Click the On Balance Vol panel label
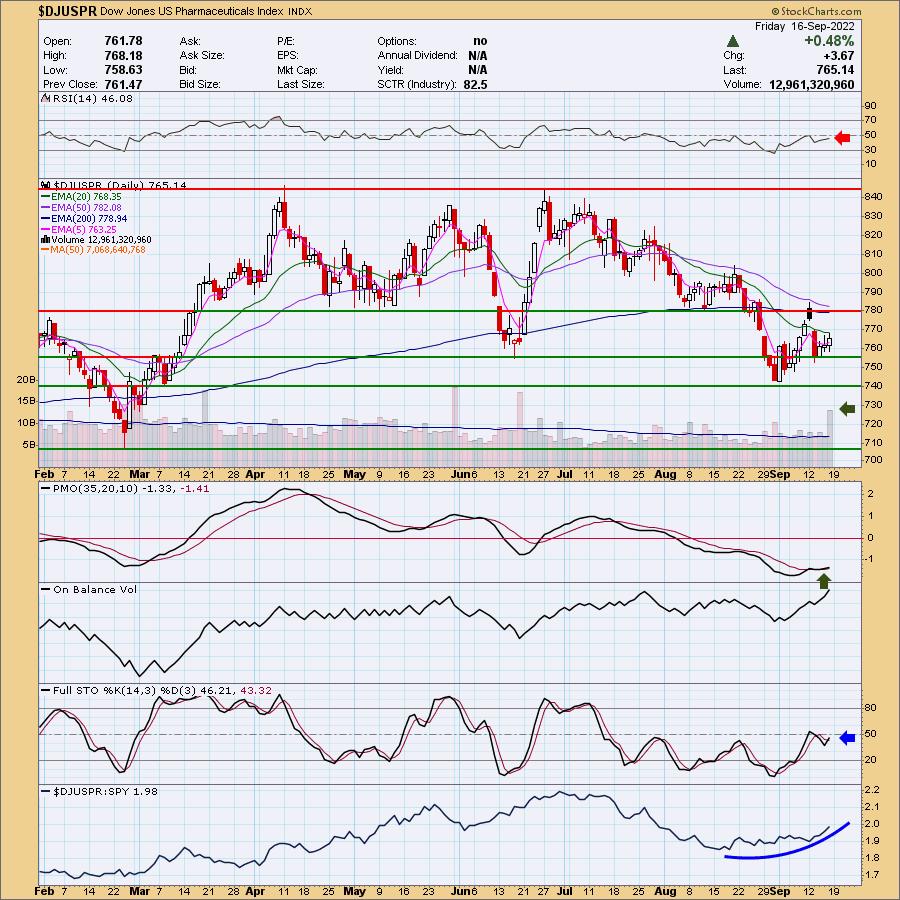 coord(95,589)
